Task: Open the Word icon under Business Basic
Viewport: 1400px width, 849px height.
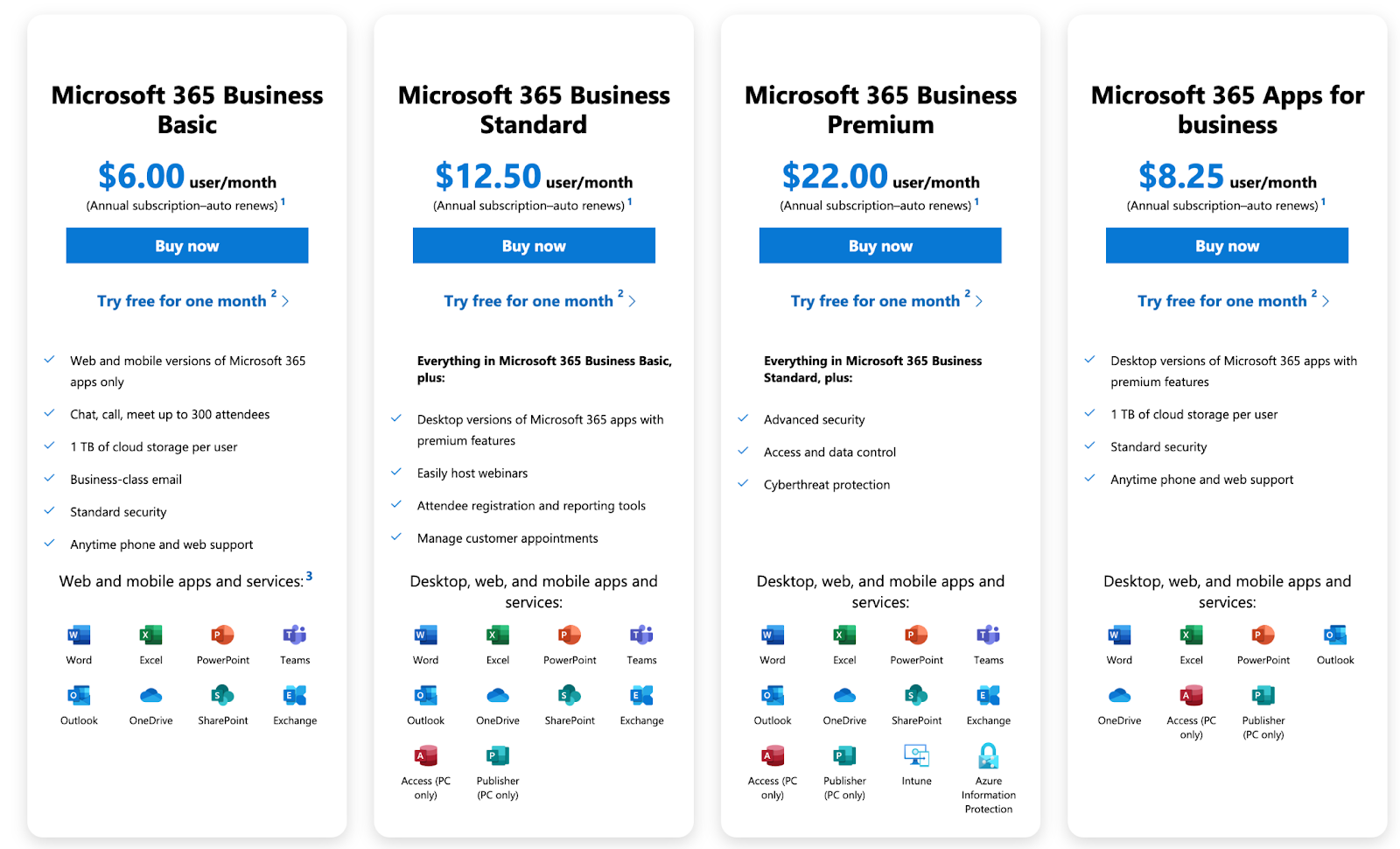Action: point(77,636)
